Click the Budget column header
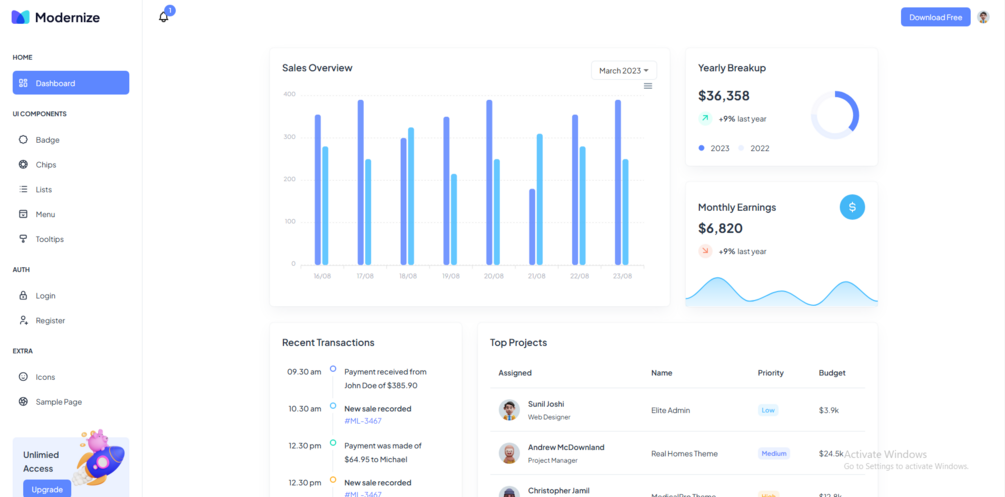The image size is (1005, 497). (x=832, y=373)
